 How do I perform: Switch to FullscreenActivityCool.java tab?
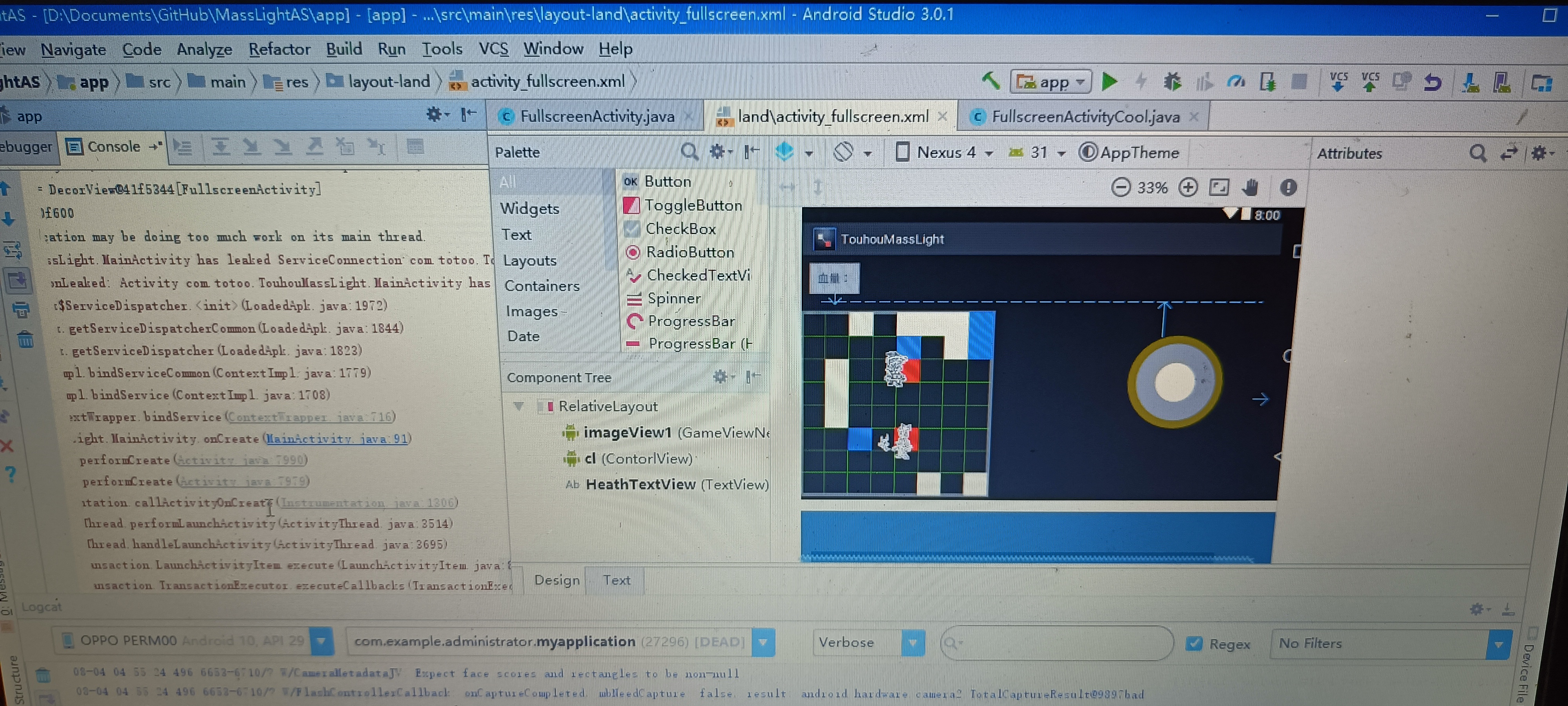[x=1085, y=116]
